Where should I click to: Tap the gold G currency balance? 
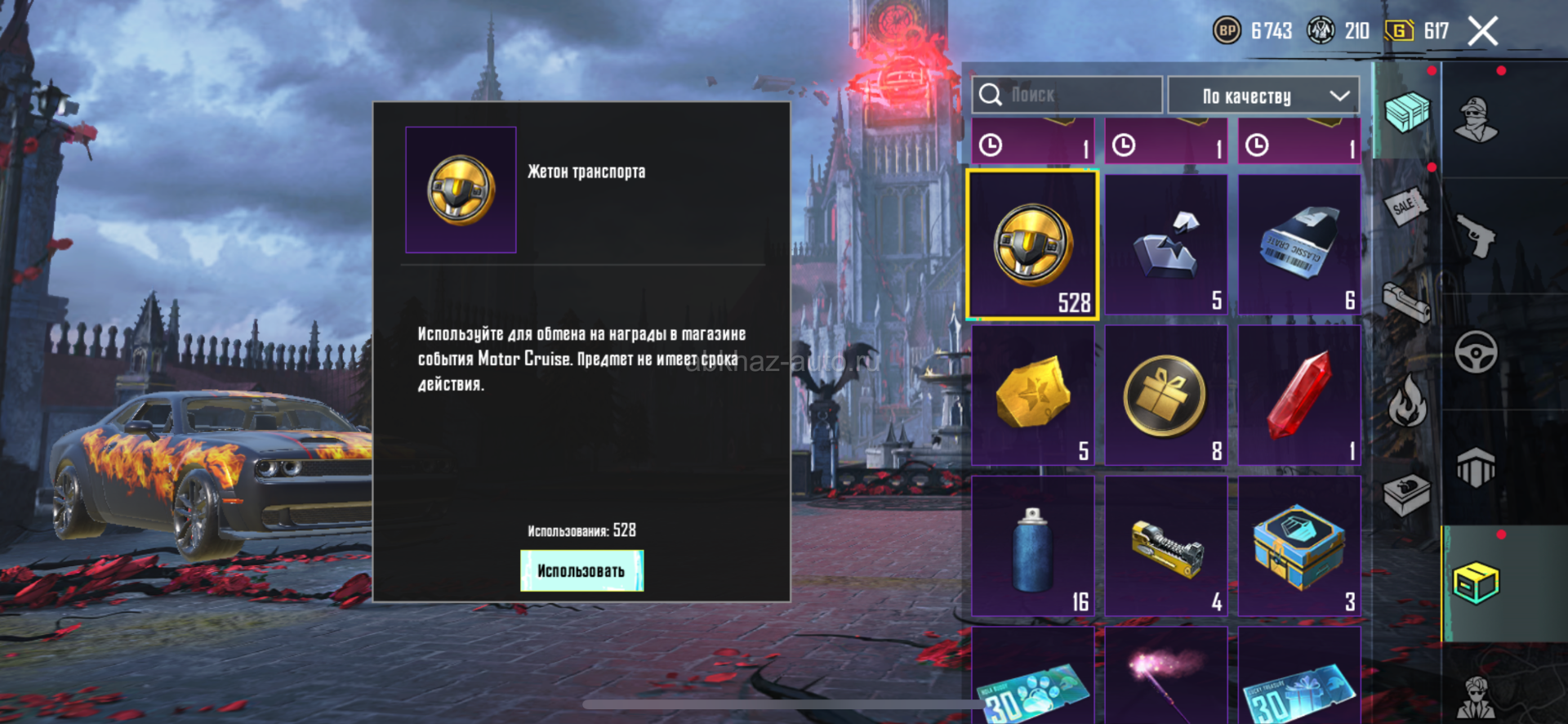(x=1417, y=31)
